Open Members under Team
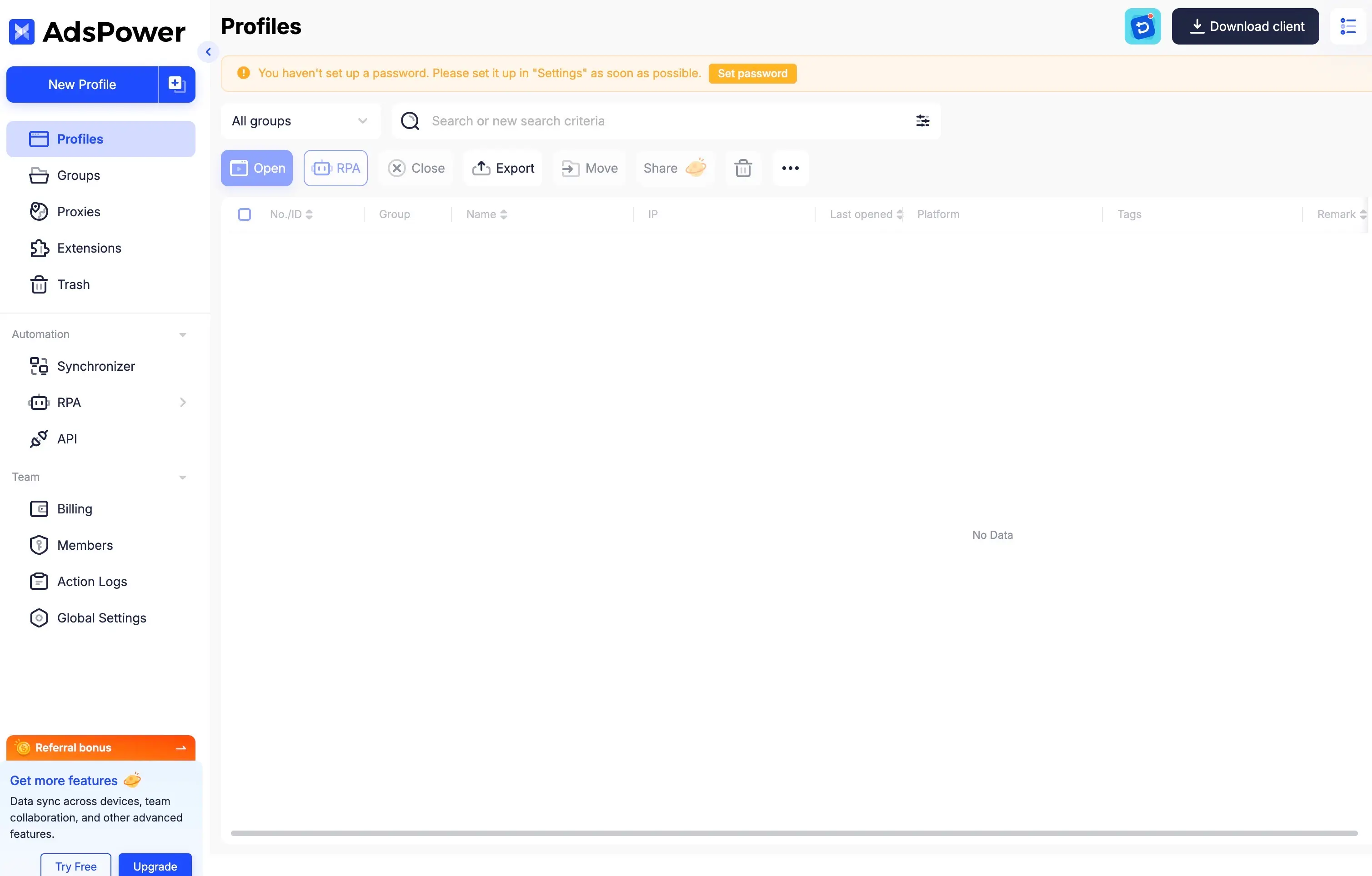This screenshot has height=876, width=1372. [101, 545]
